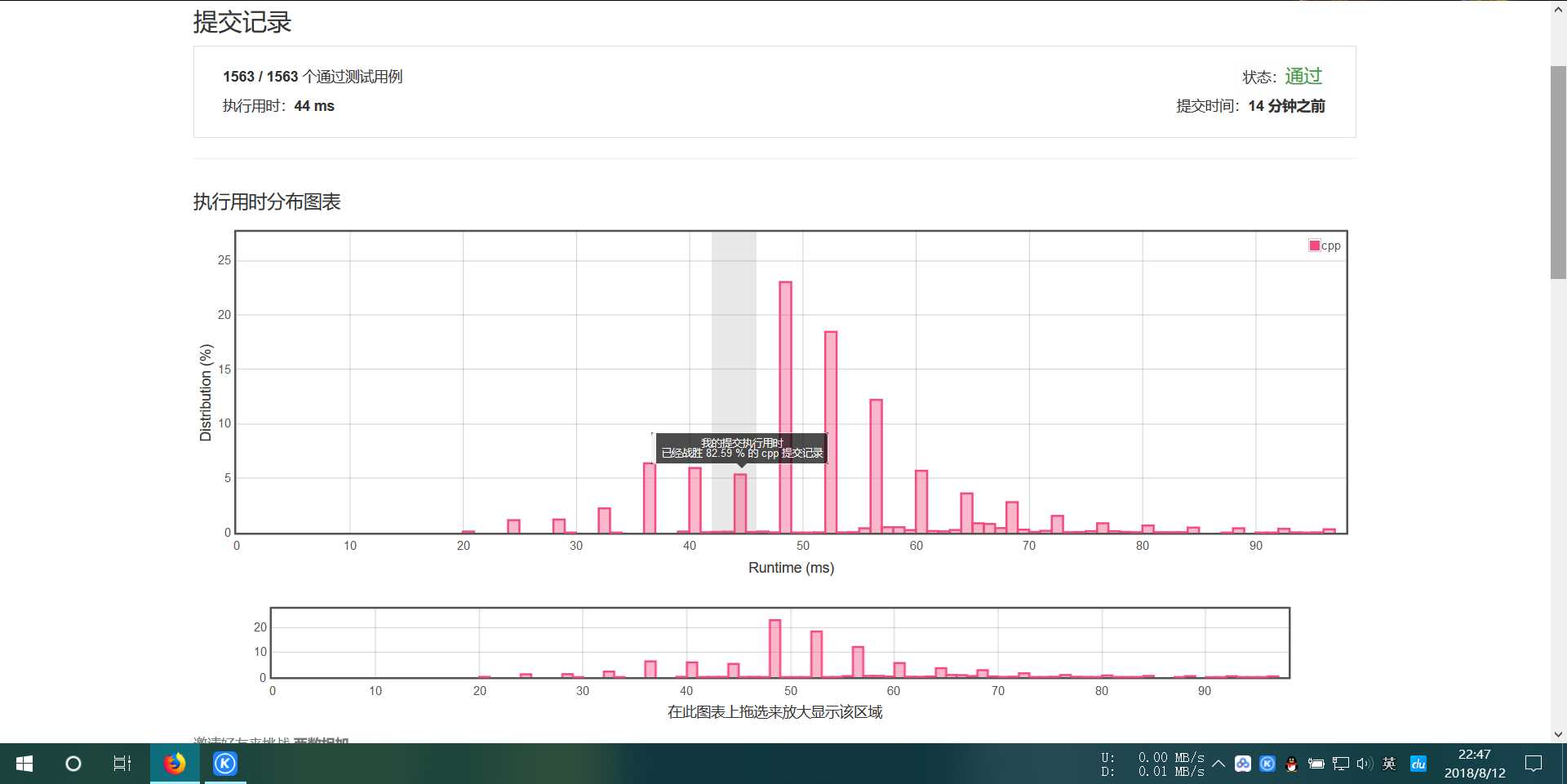
Task: Open the clock and date 22:47
Action: coord(1475,764)
